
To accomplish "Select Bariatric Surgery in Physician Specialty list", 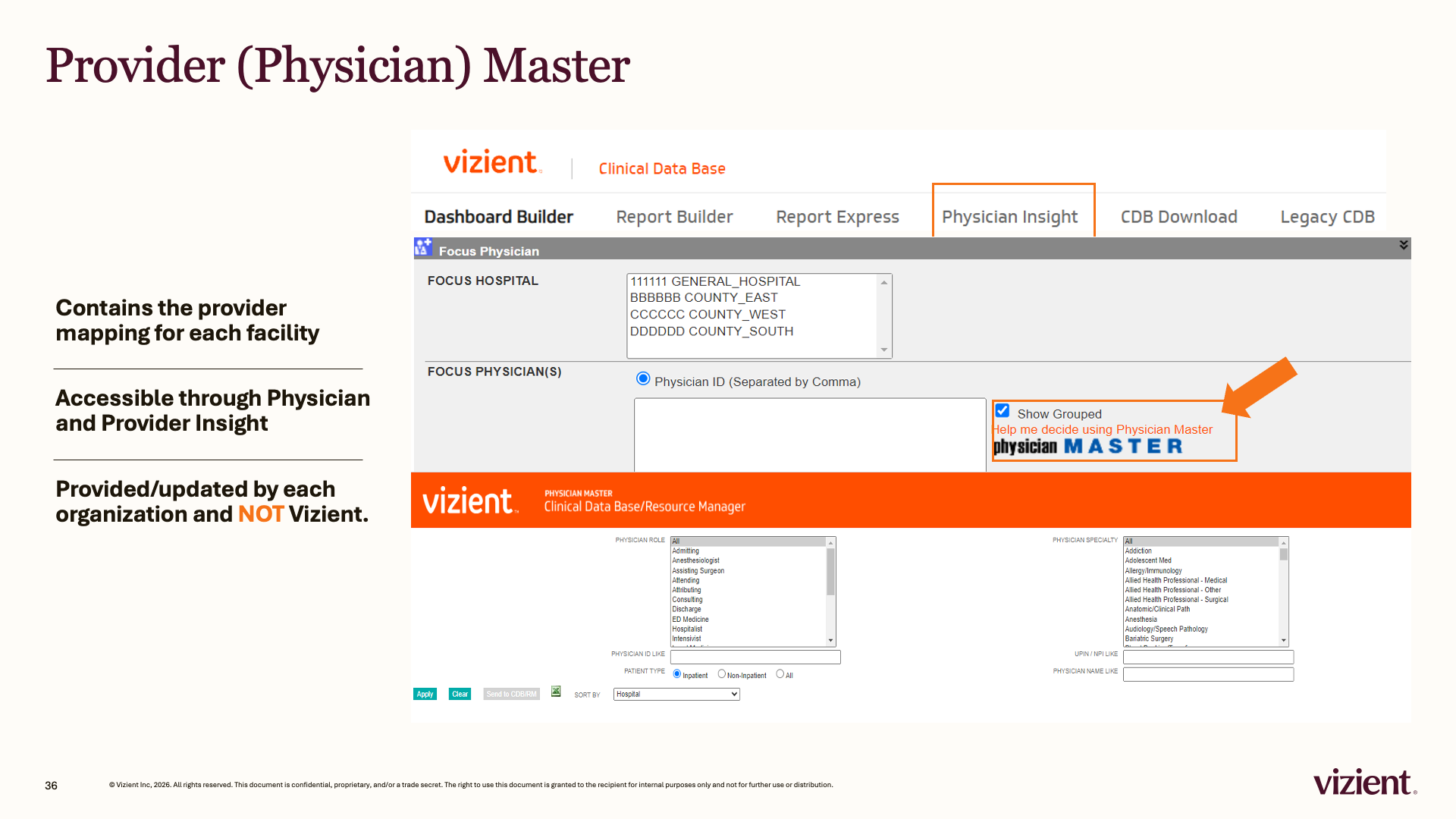I will pos(1149,639).
